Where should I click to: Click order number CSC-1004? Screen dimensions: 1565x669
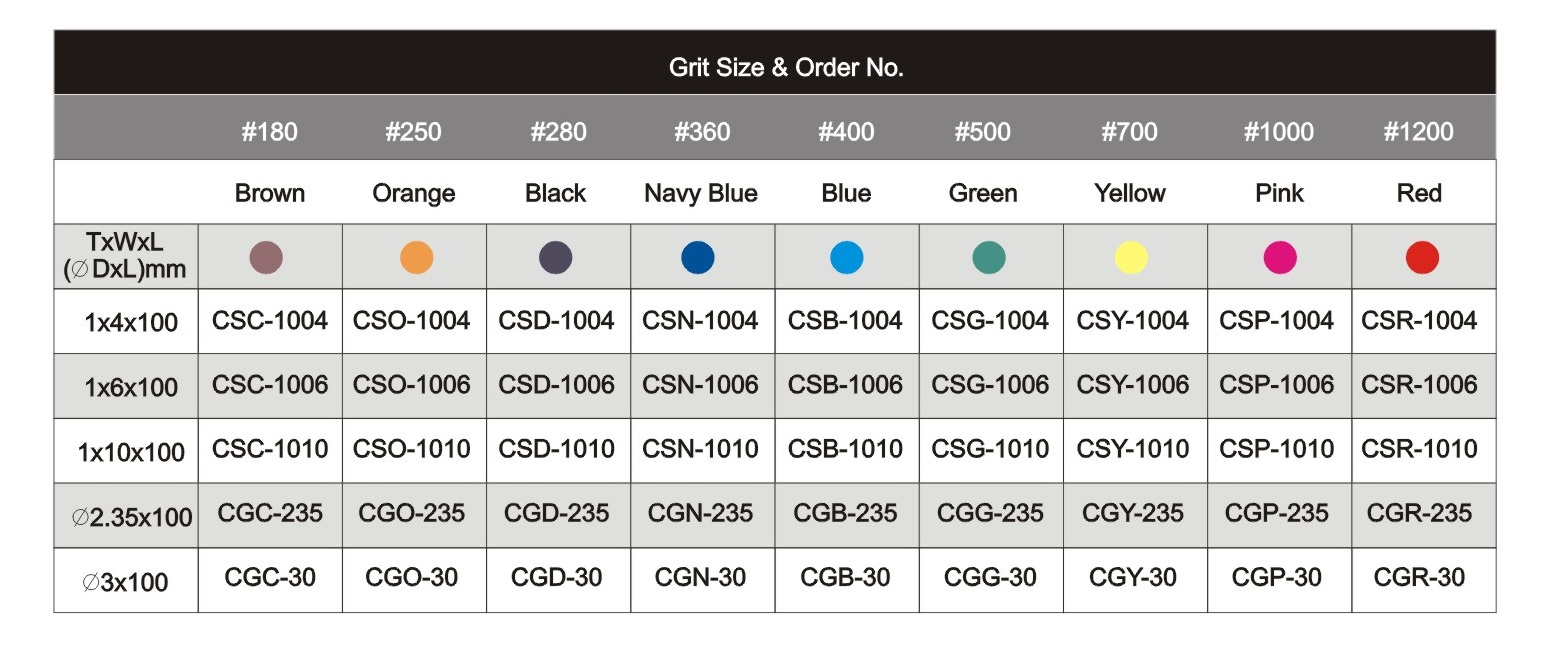pos(270,321)
